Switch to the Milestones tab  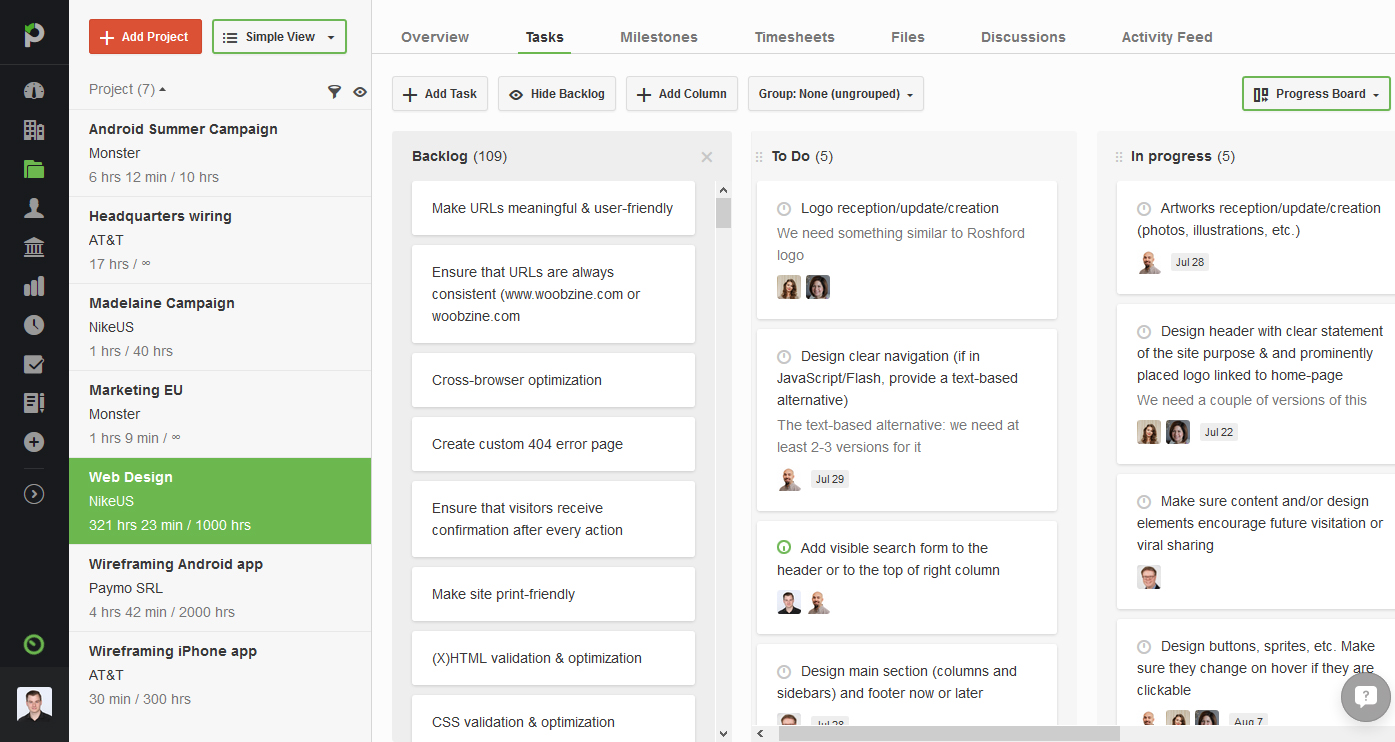(x=658, y=37)
